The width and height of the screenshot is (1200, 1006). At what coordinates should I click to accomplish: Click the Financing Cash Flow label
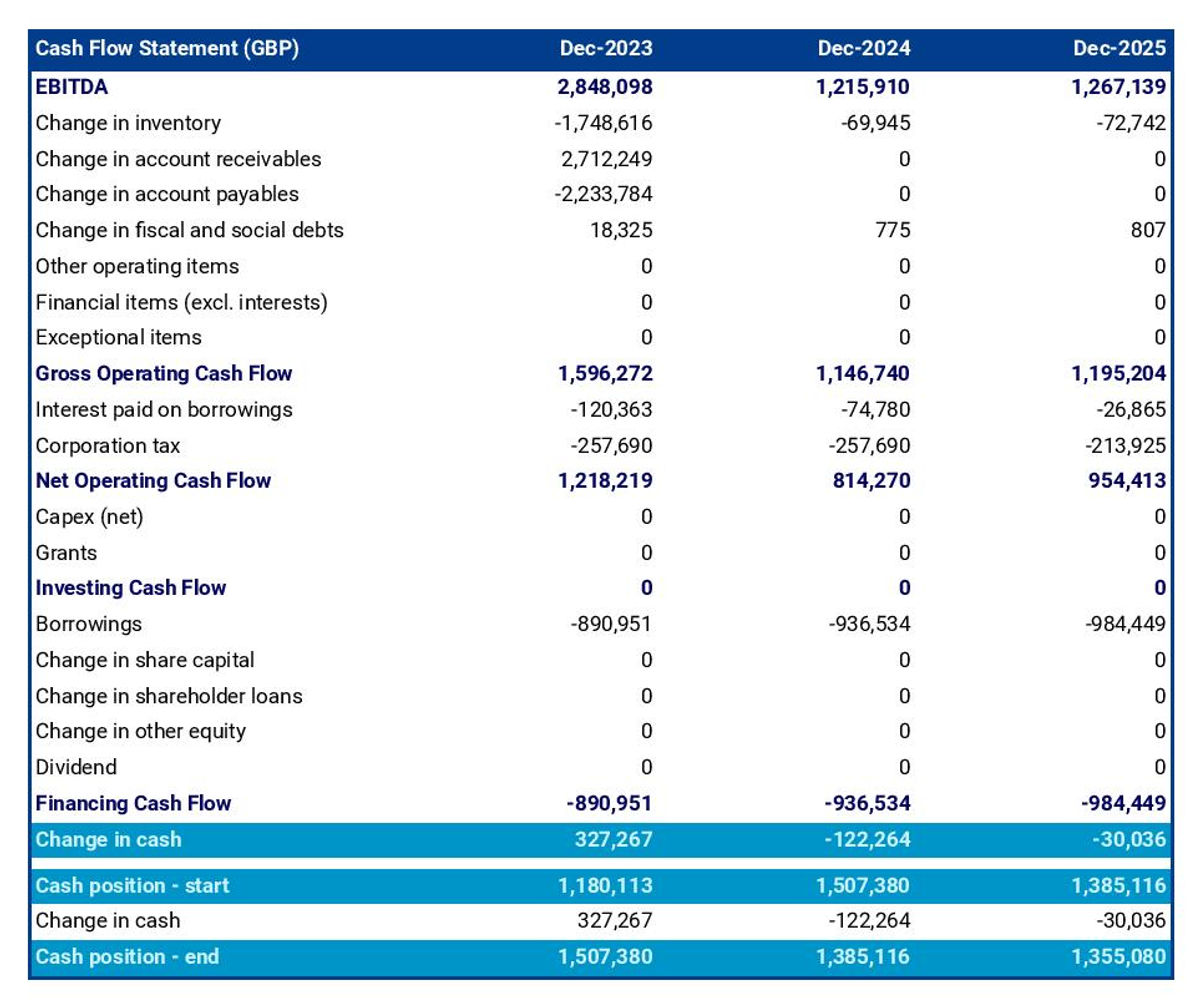coord(133,803)
